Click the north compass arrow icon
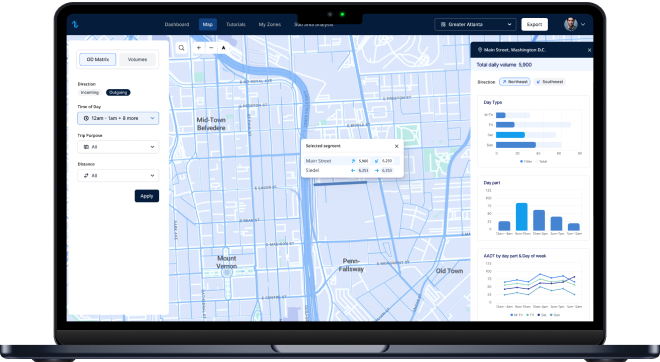 click(x=224, y=48)
